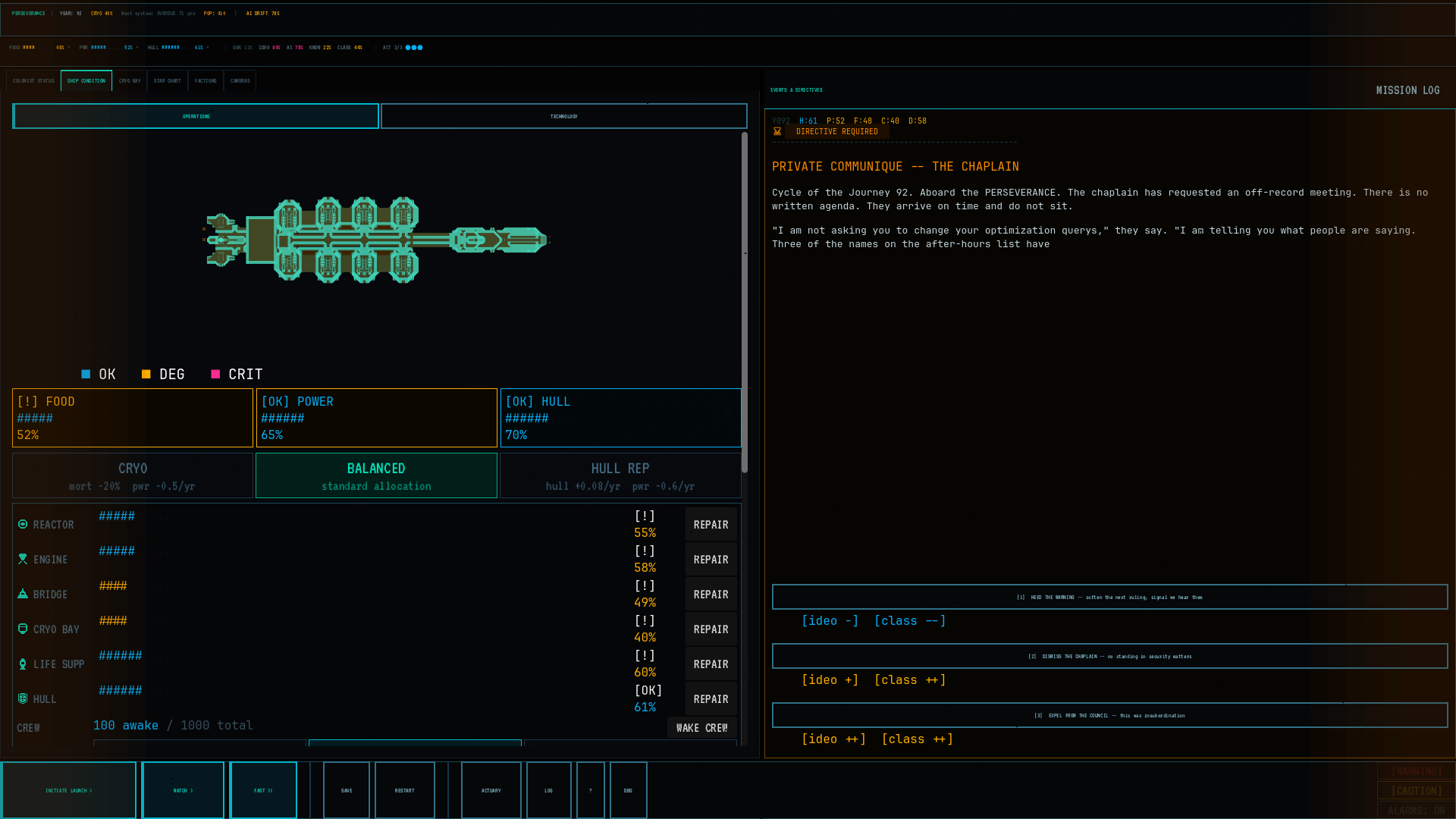Click the Hull status card
Image resolution: width=1456 pixels, height=819 pixels.
[x=620, y=418]
